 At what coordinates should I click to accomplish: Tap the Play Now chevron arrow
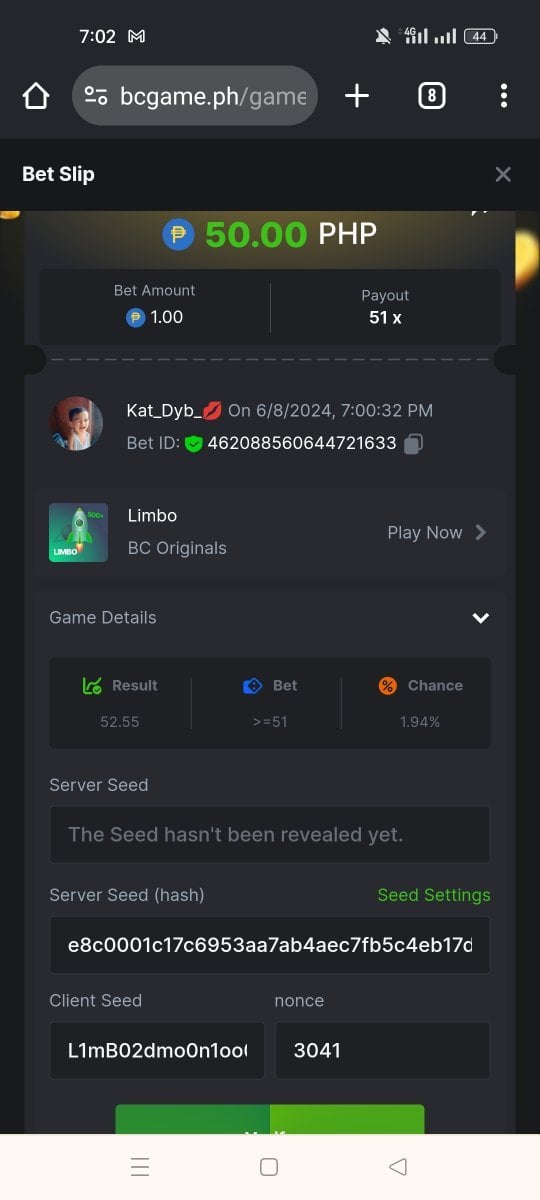click(x=481, y=532)
